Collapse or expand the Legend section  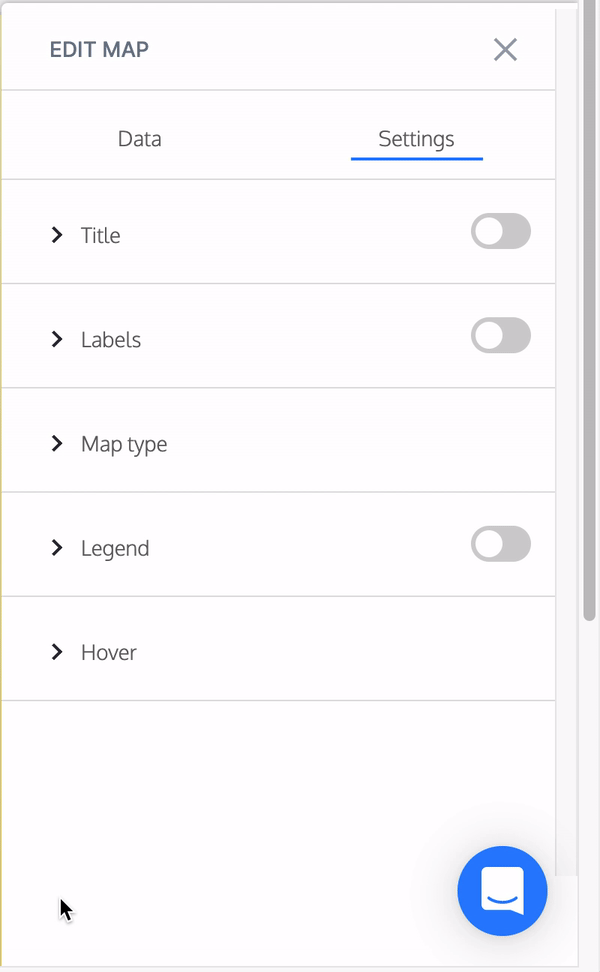[x=114, y=548]
